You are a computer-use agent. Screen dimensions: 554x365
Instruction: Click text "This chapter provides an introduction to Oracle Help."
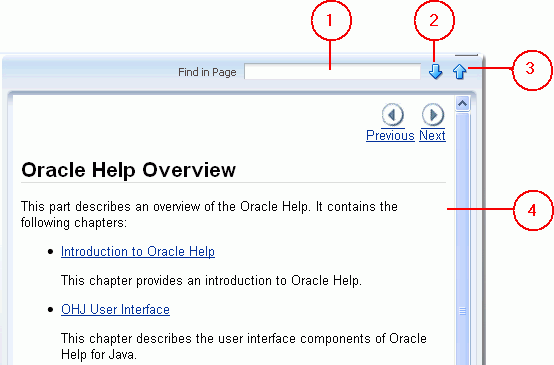tap(211, 281)
